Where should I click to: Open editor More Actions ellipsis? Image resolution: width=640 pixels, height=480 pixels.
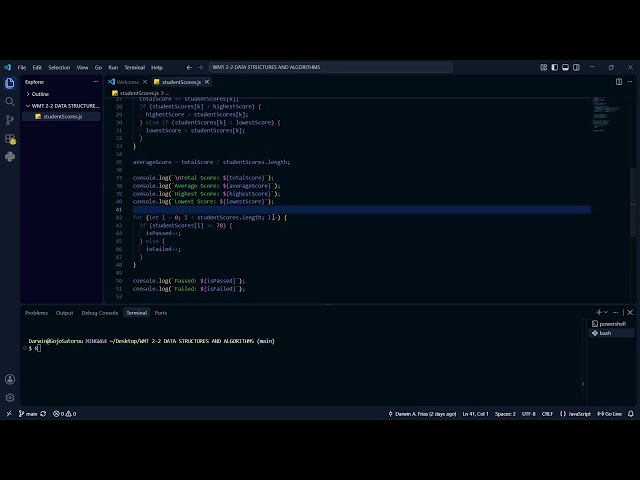coord(630,82)
